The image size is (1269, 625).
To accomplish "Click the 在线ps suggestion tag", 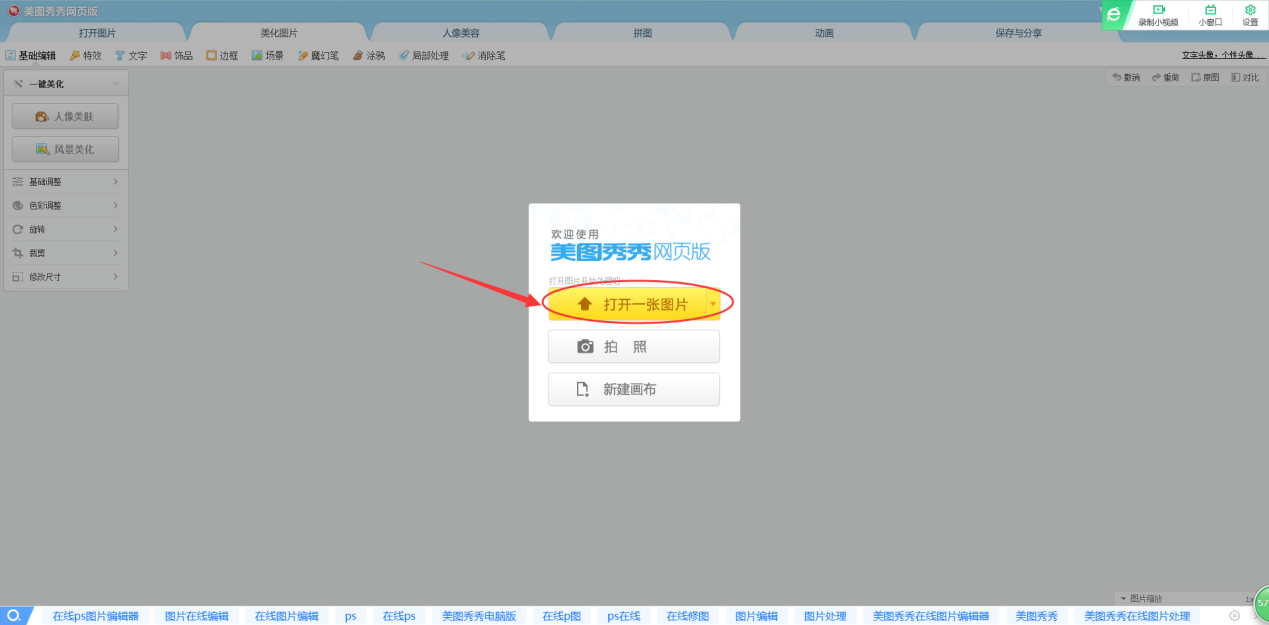I will (399, 616).
